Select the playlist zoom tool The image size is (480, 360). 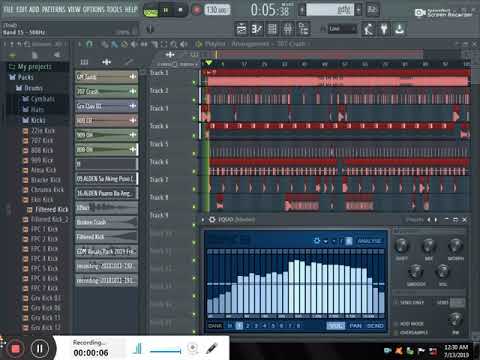[173, 44]
